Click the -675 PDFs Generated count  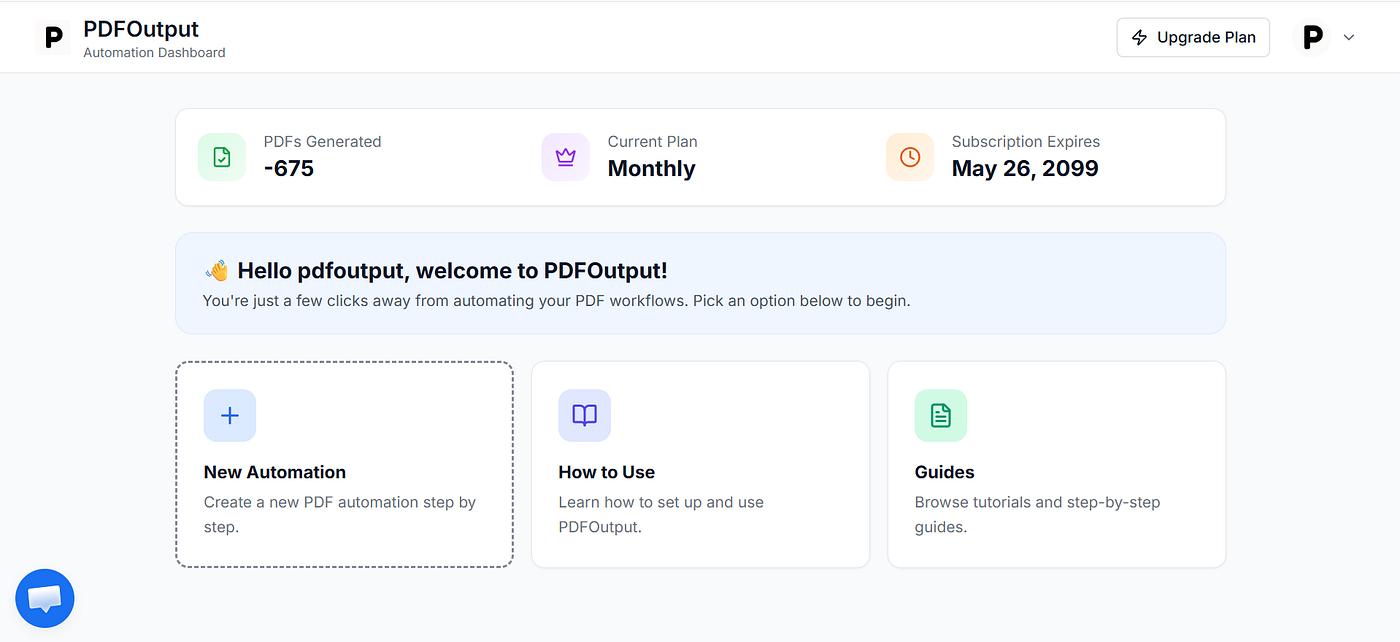coord(289,168)
